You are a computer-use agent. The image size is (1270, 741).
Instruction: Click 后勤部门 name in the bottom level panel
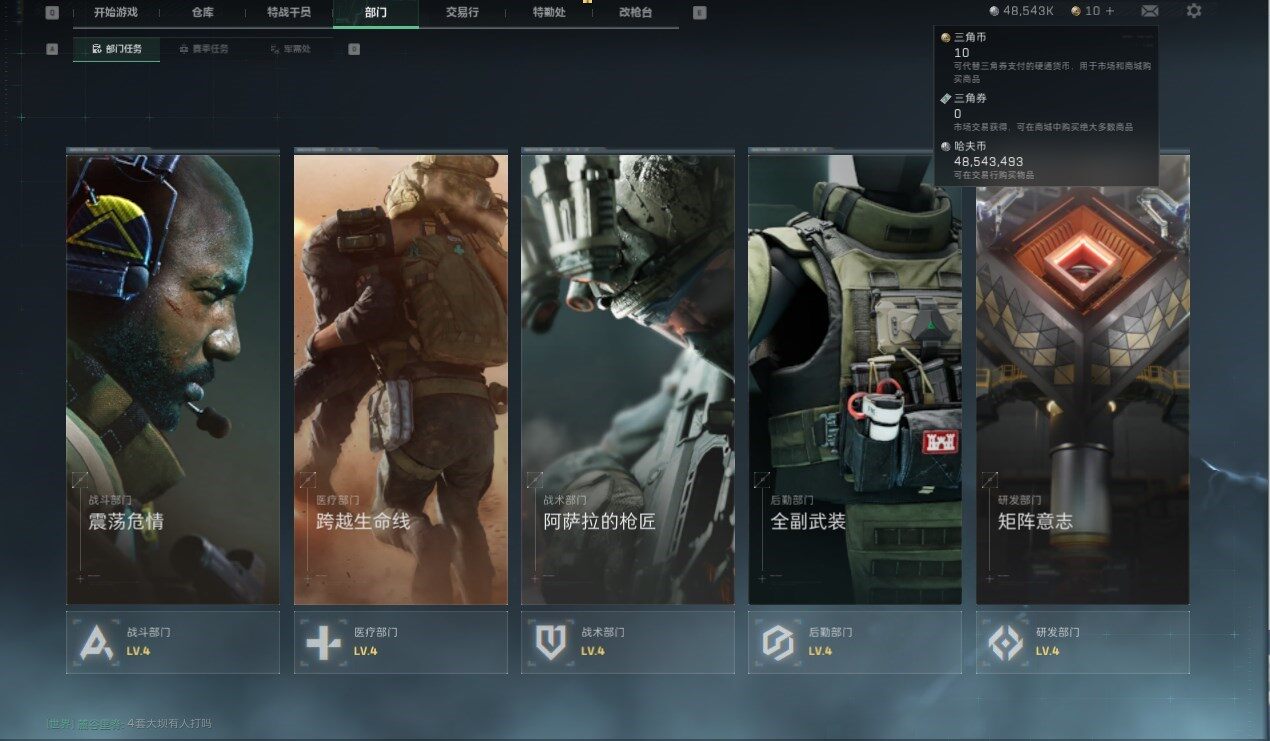tap(830, 632)
